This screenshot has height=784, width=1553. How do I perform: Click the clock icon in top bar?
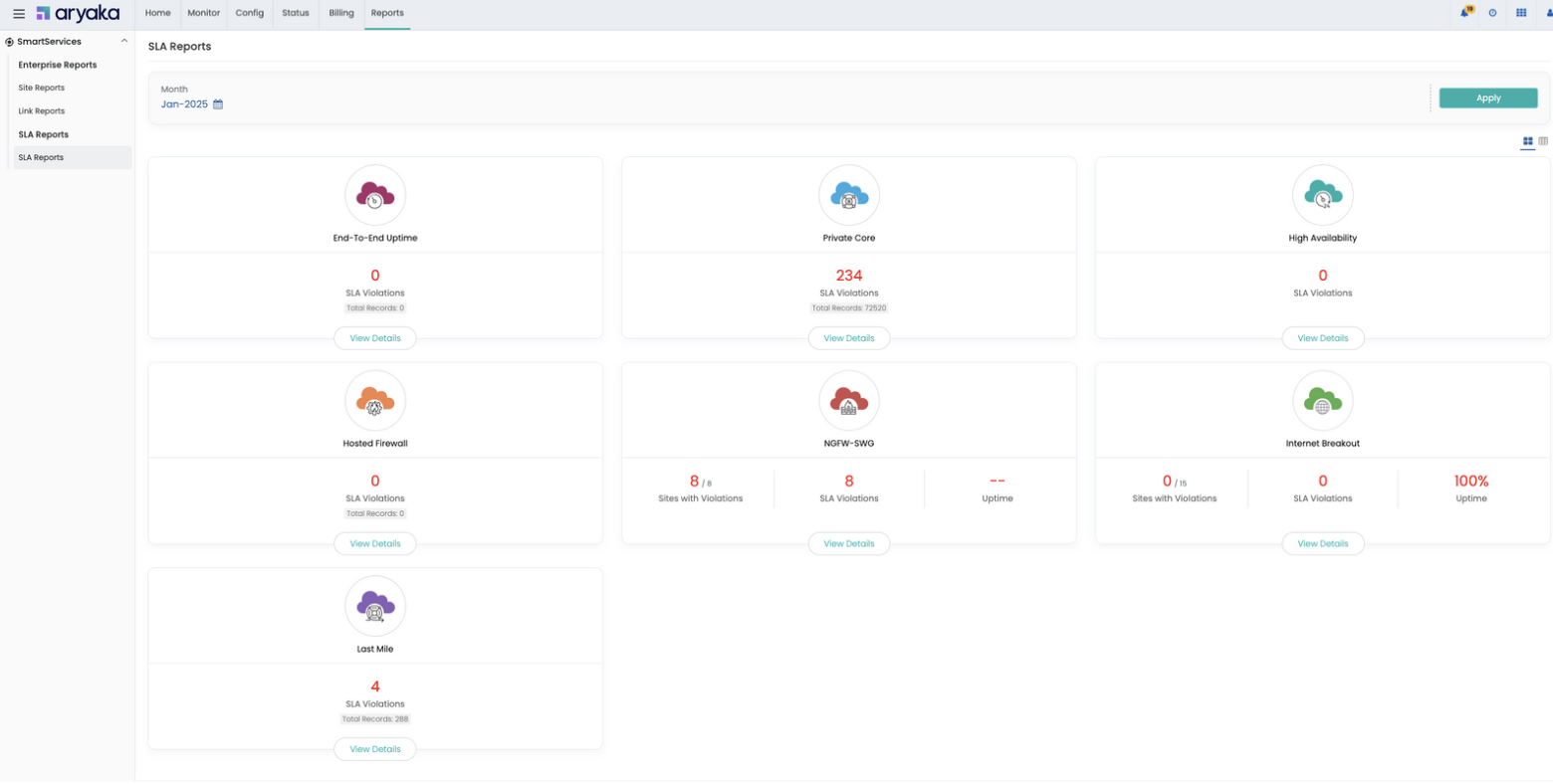(1492, 13)
